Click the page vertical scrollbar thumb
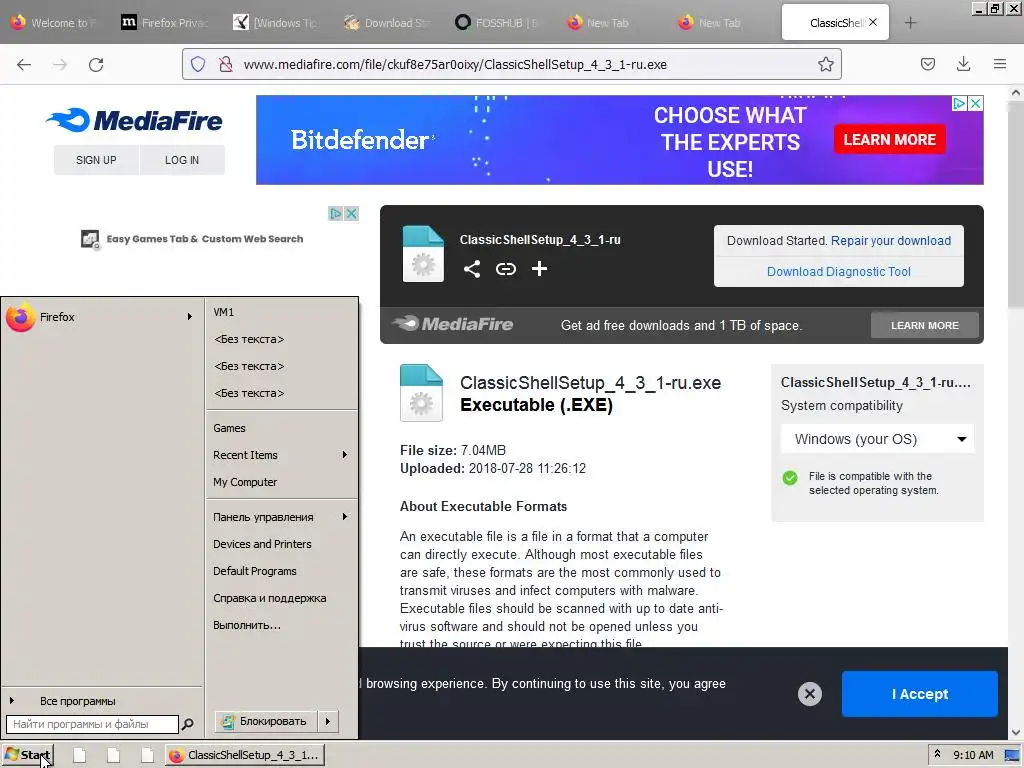This screenshot has height=768, width=1024. click(x=1016, y=202)
